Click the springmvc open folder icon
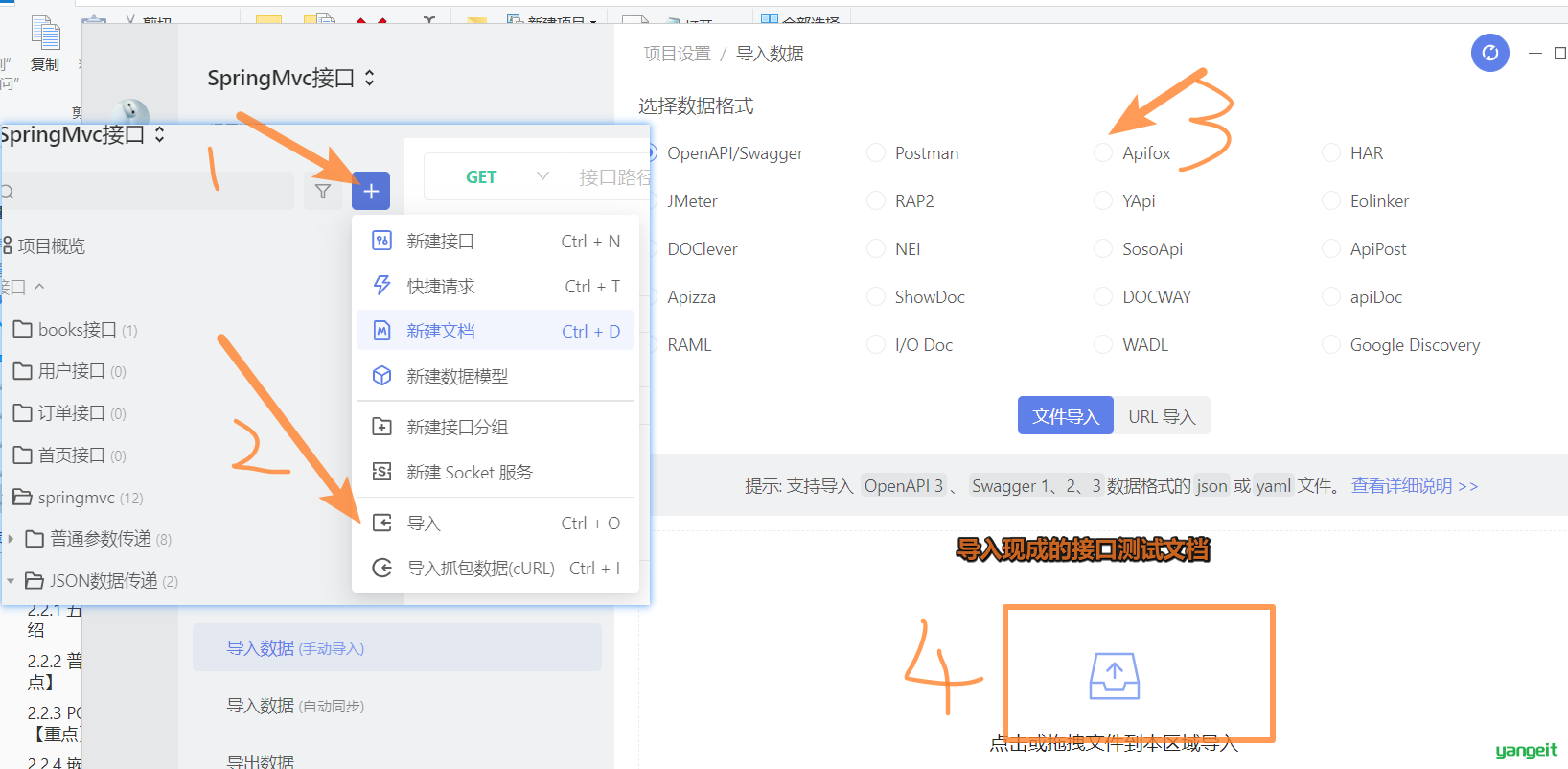 point(22,498)
